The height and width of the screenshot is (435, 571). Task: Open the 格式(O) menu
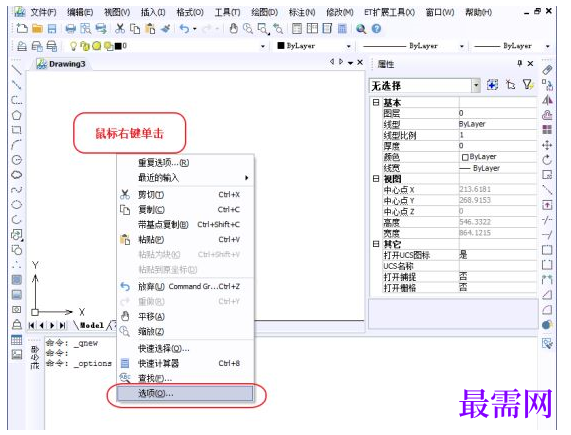pos(190,12)
